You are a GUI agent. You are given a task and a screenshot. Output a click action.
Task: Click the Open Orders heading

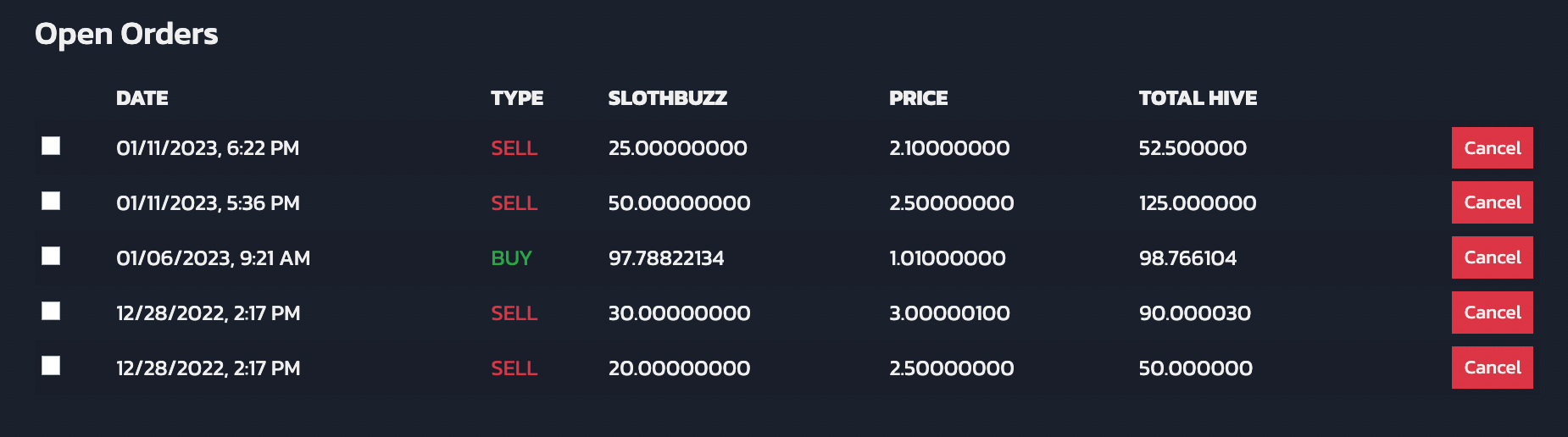point(126,34)
